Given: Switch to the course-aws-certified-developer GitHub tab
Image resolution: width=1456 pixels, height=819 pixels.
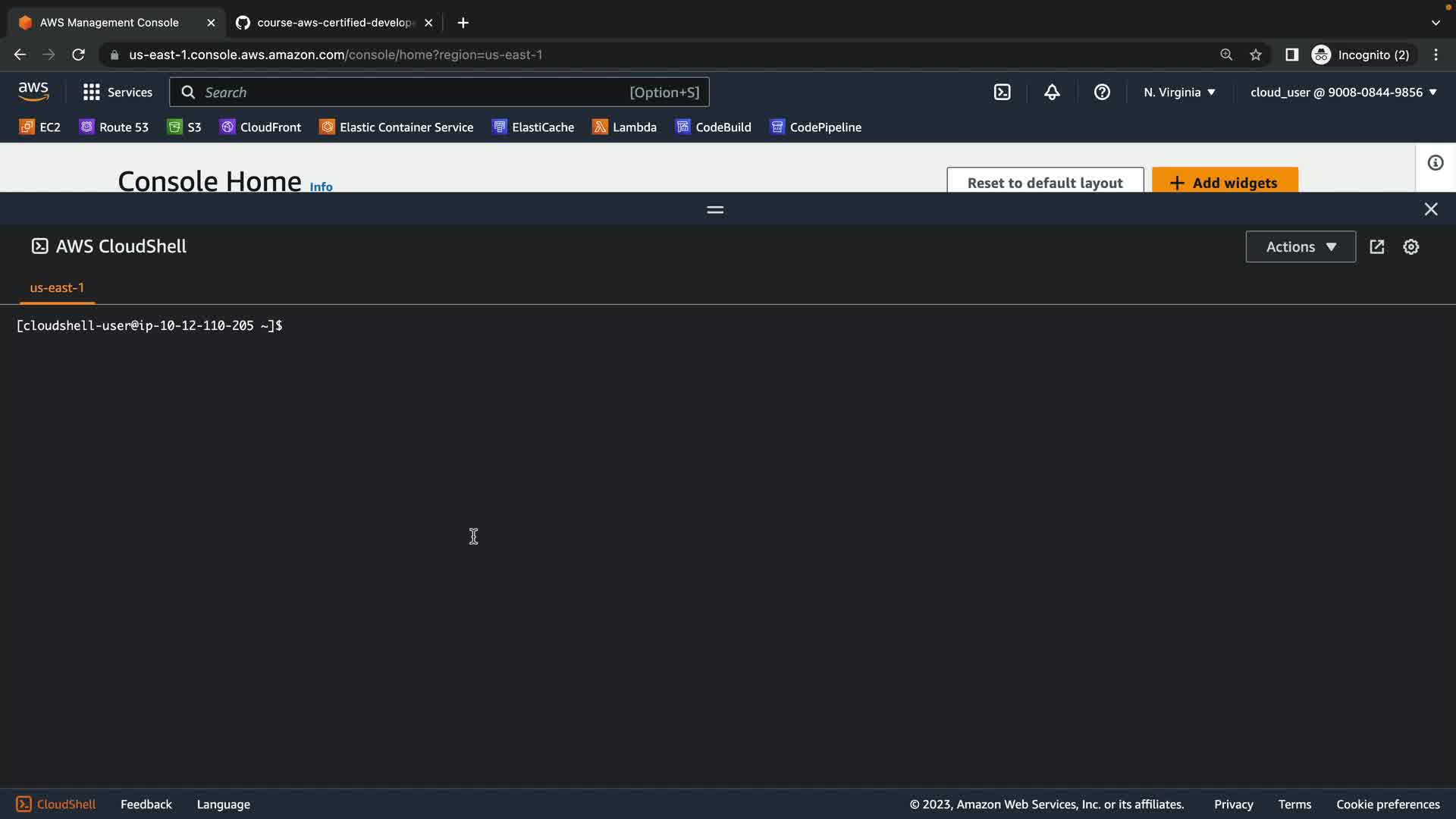Looking at the screenshot, I should click(x=334, y=23).
